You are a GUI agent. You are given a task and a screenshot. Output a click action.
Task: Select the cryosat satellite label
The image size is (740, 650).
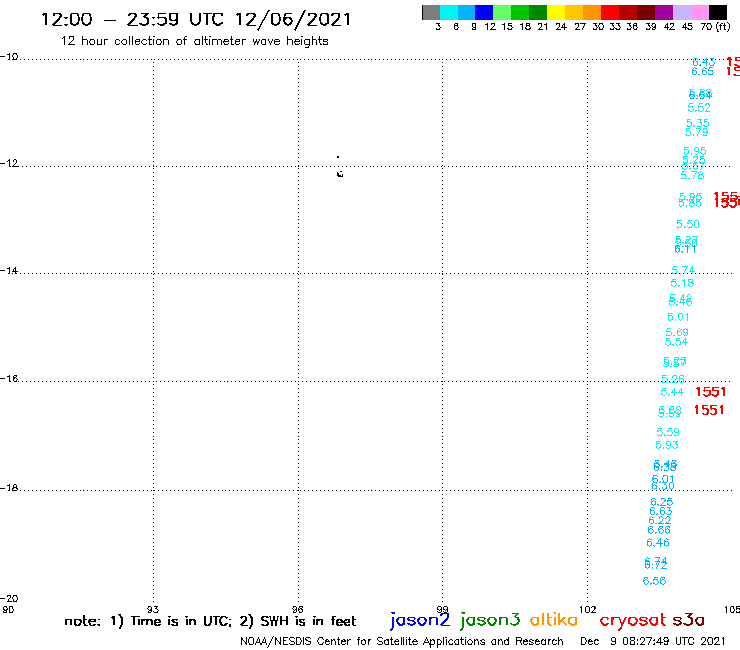(632, 620)
